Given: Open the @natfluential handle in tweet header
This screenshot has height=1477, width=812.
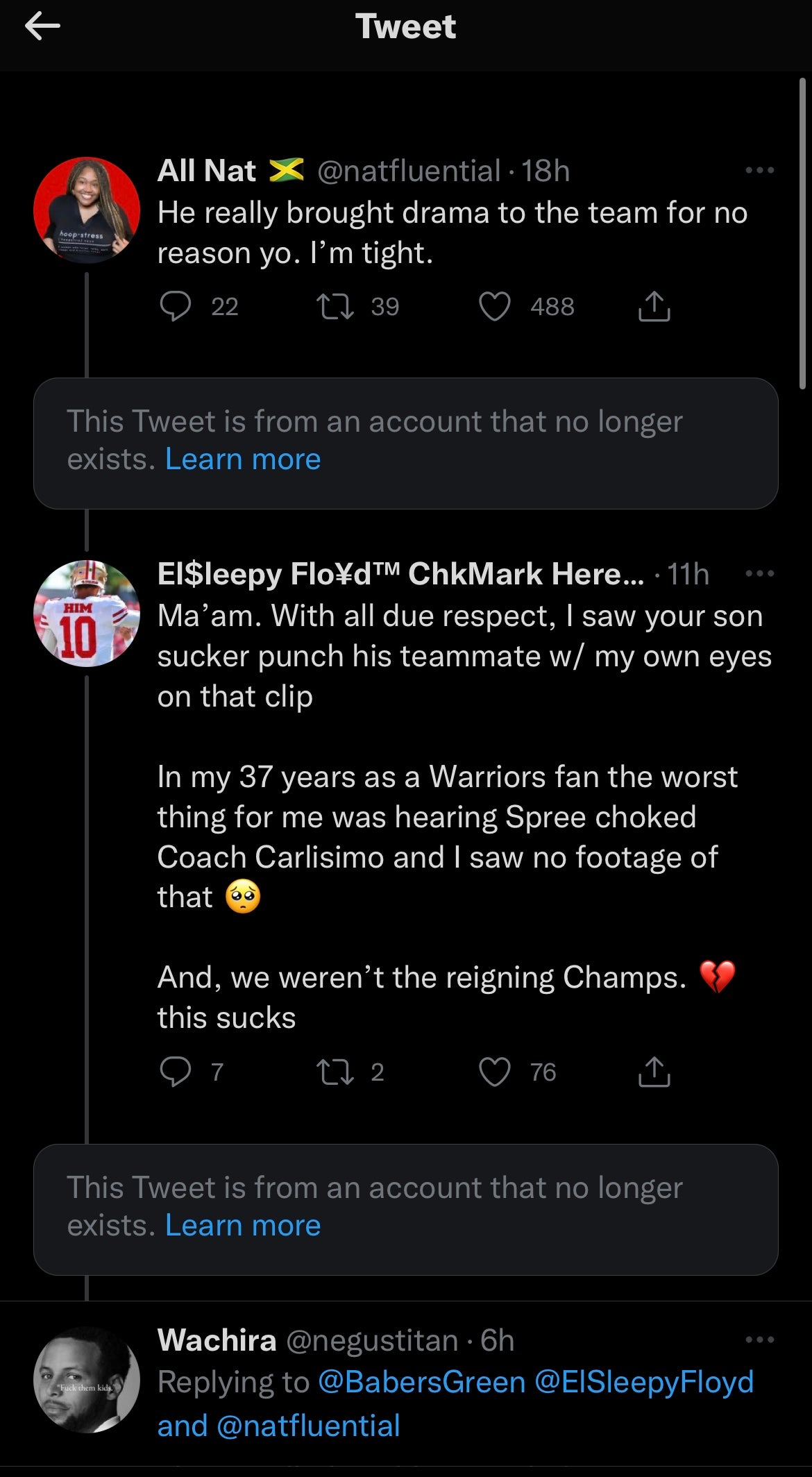Looking at the screenshot, I should point(409,171).
